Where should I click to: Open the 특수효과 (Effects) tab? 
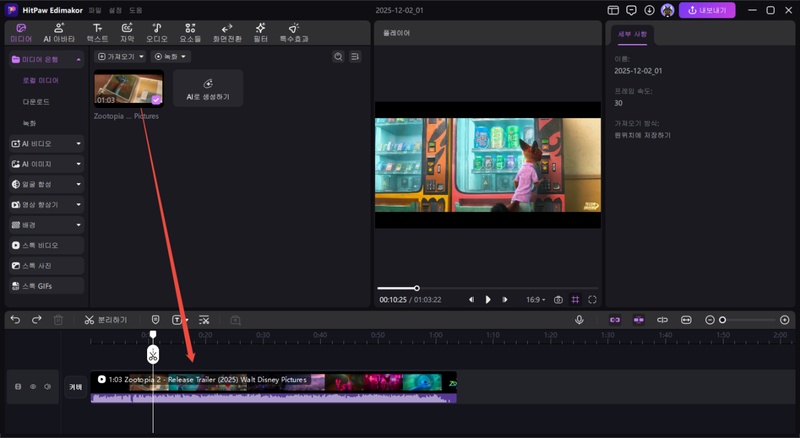[x=294, y=33]
